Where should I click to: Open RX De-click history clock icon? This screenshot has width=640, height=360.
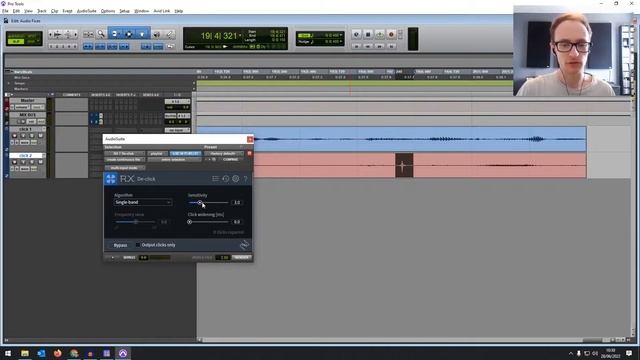[x=226, y=179]
